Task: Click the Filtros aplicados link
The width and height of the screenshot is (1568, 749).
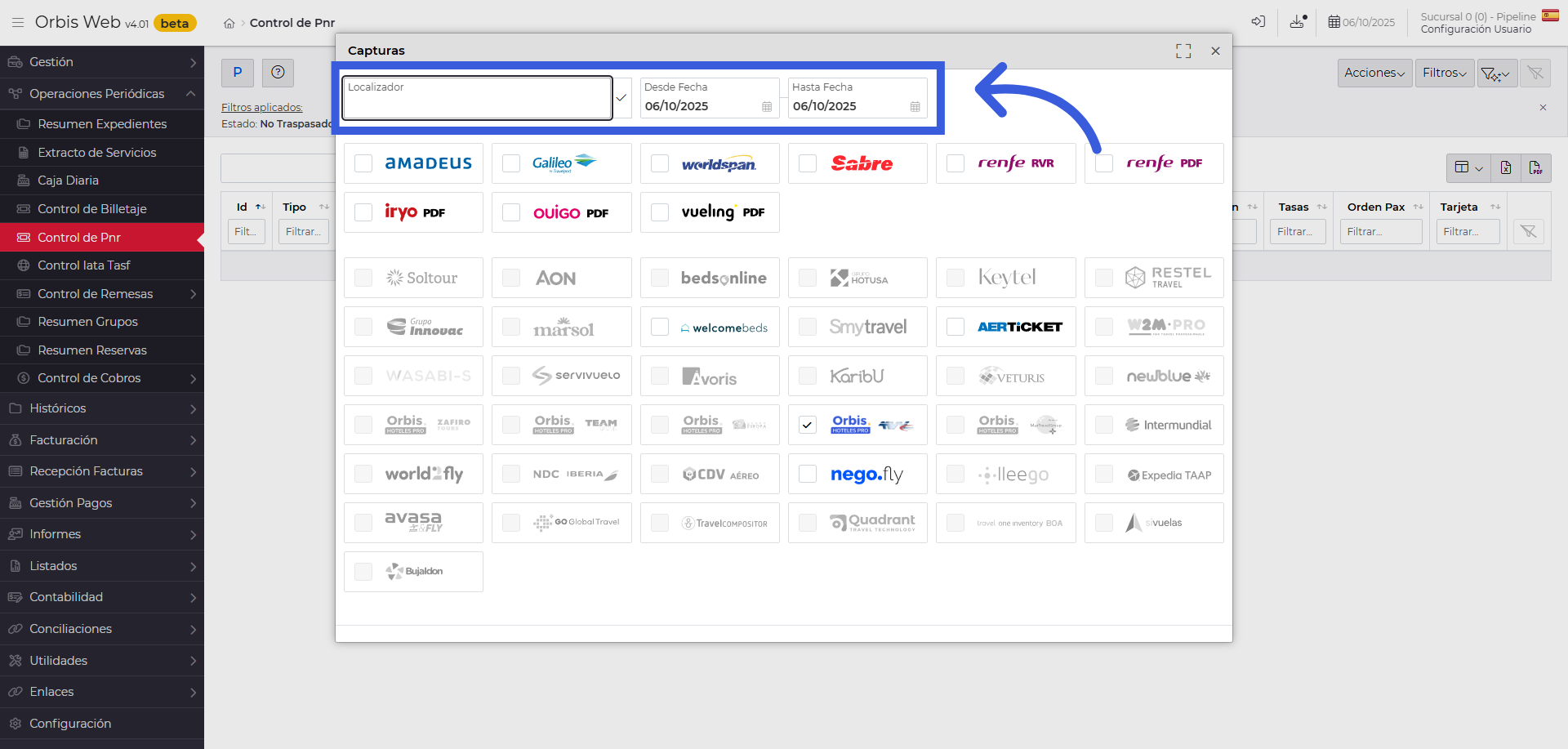Action: coord(262,108)
